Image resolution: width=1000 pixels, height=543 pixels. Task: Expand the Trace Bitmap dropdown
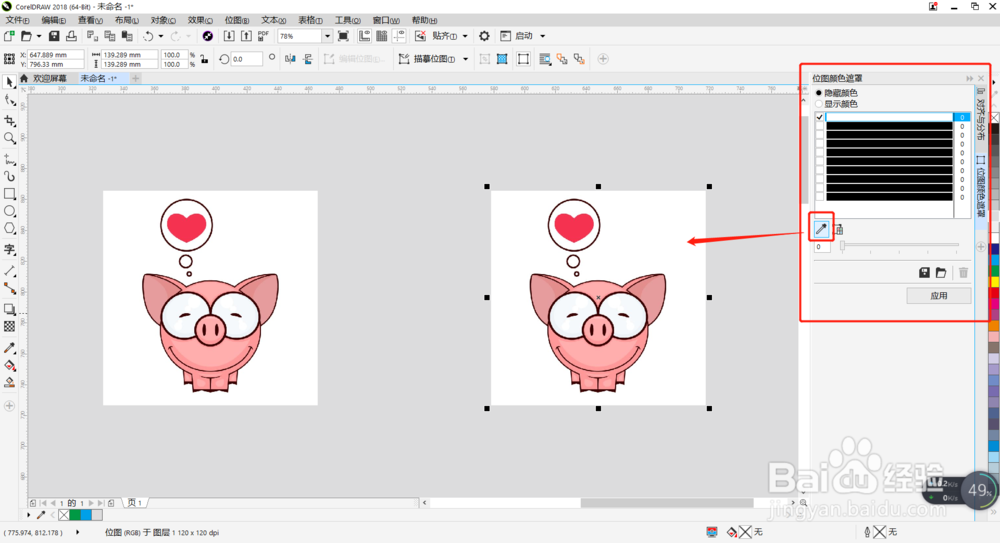point(466,59)
